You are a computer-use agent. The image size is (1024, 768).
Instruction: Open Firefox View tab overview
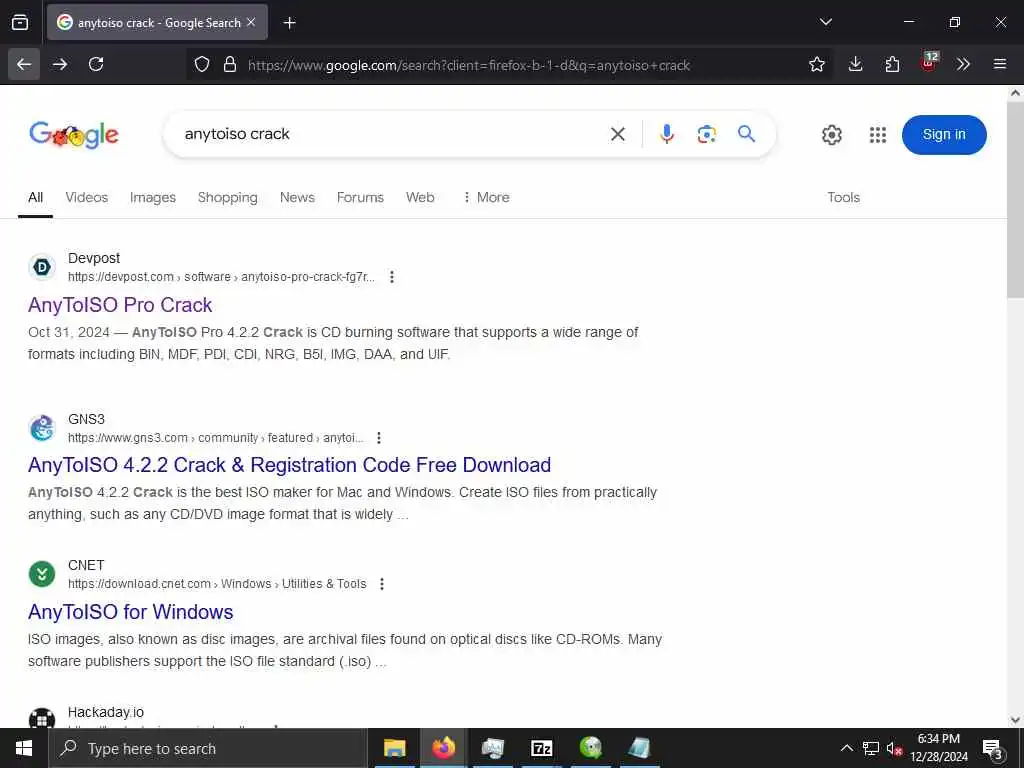(x=20, y=22)
